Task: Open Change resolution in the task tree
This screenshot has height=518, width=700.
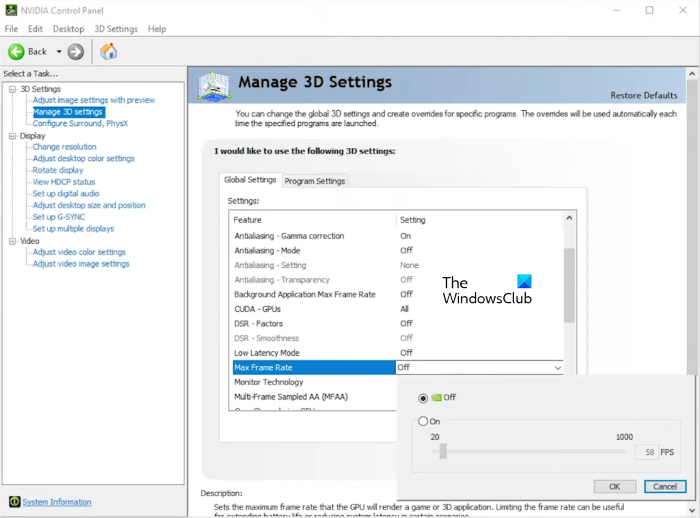Action: coord(65,147)
